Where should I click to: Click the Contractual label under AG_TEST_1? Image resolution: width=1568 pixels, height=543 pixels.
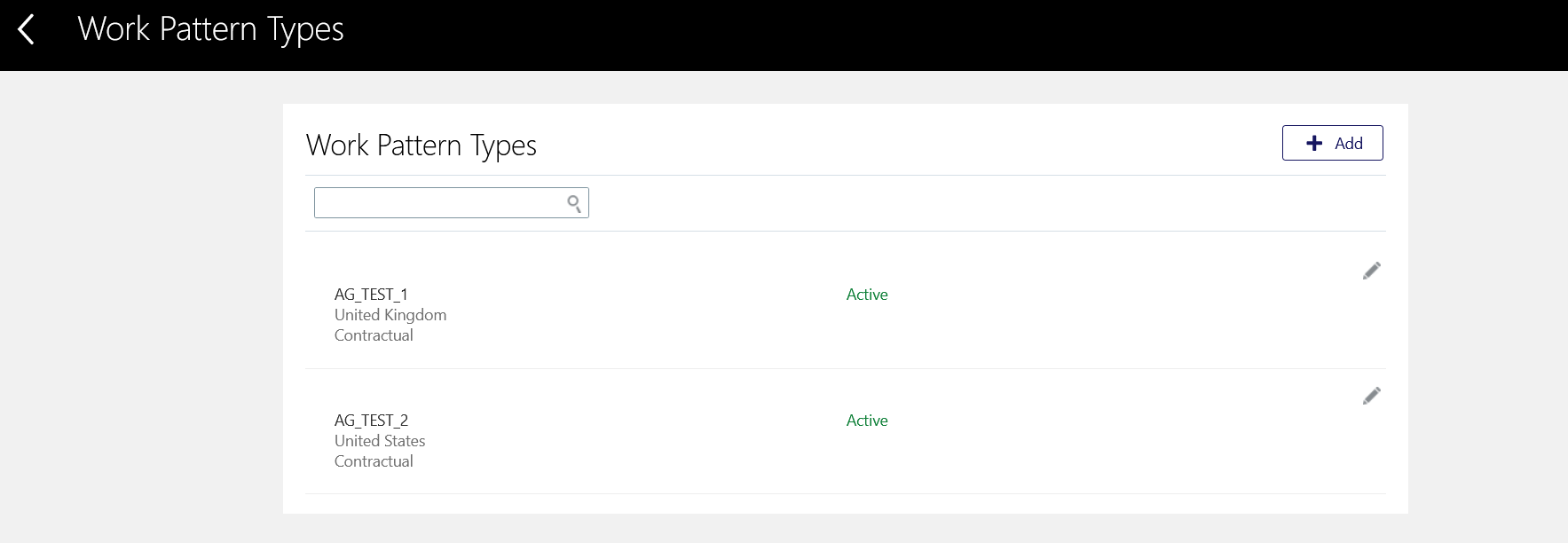[373, 334]
